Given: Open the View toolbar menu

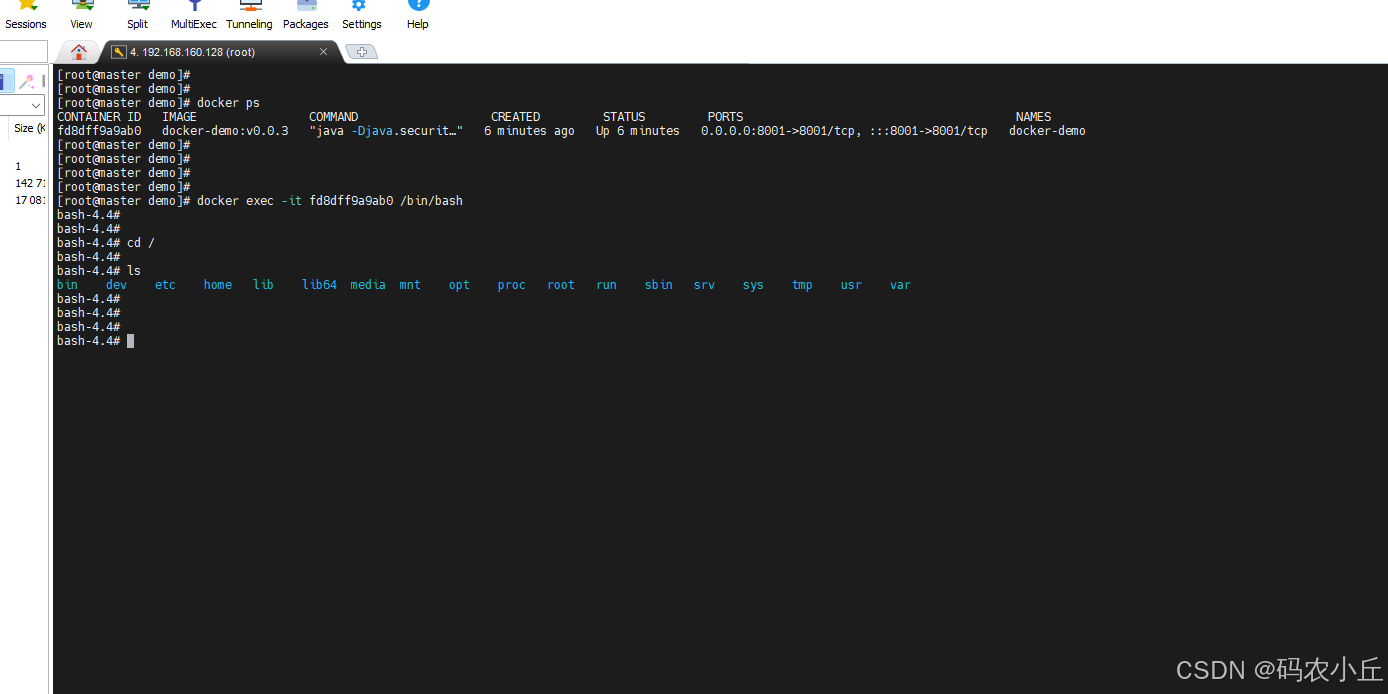Looking at the screenshot, I should [82, 15].
